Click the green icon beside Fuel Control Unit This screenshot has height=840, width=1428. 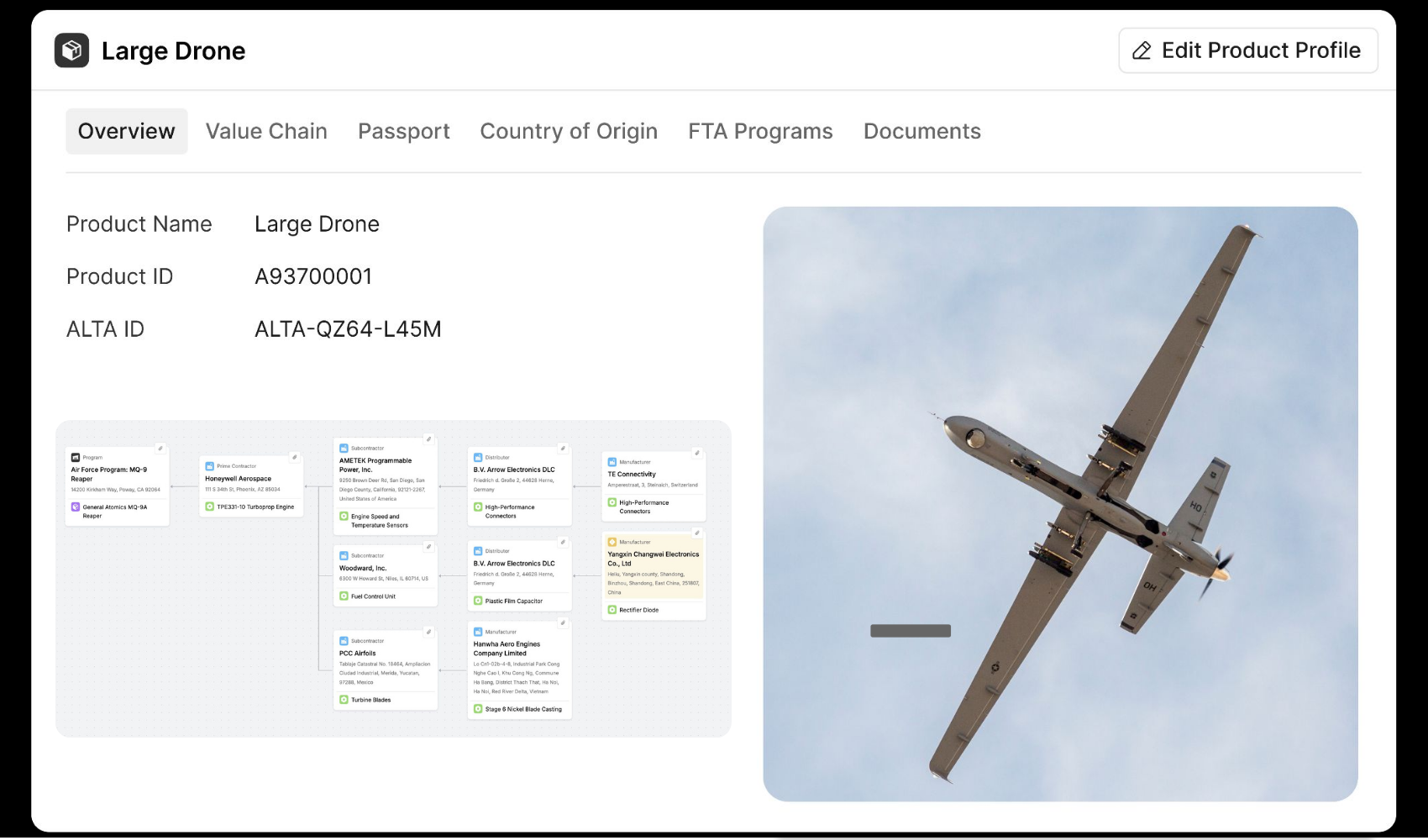[344, 596]
